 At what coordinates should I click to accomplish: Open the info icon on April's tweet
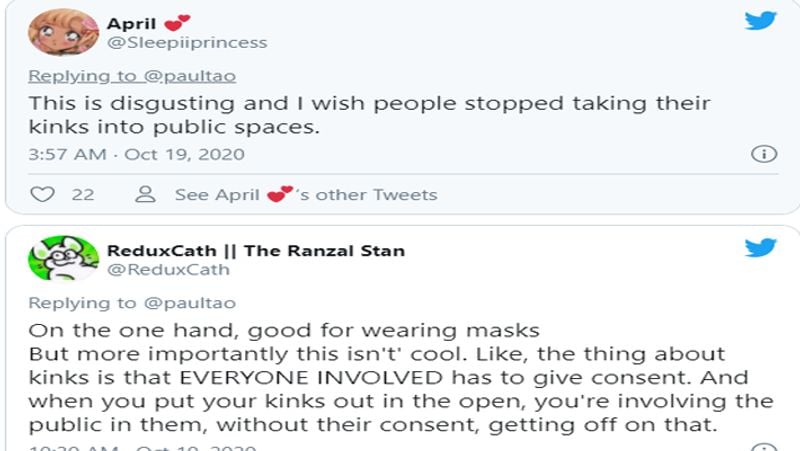(764, 154)
